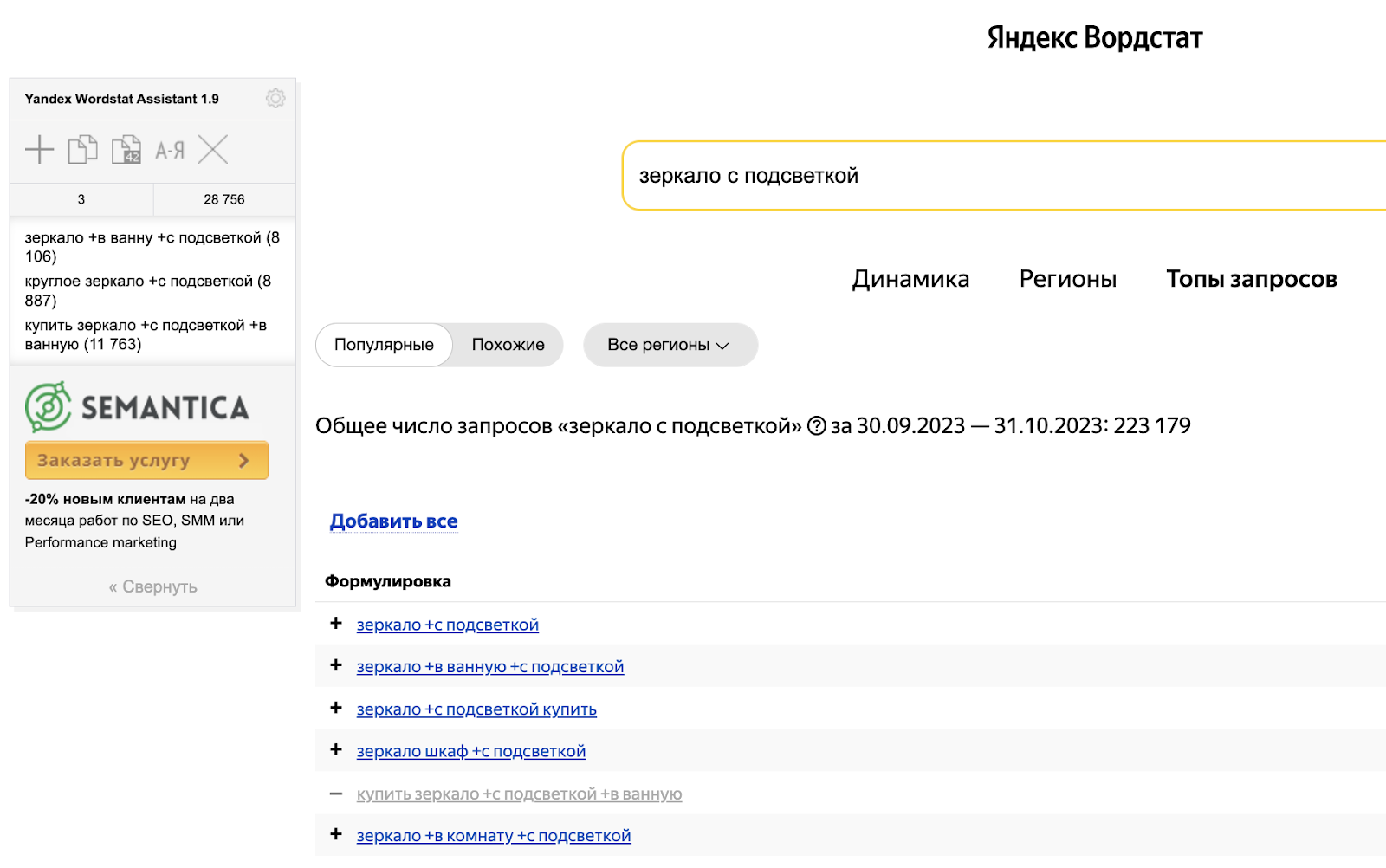This screenshot has height=868, width=1386.
Task: Open link «зеркало +в ванную +с подсветкой»
Action: 490,667
